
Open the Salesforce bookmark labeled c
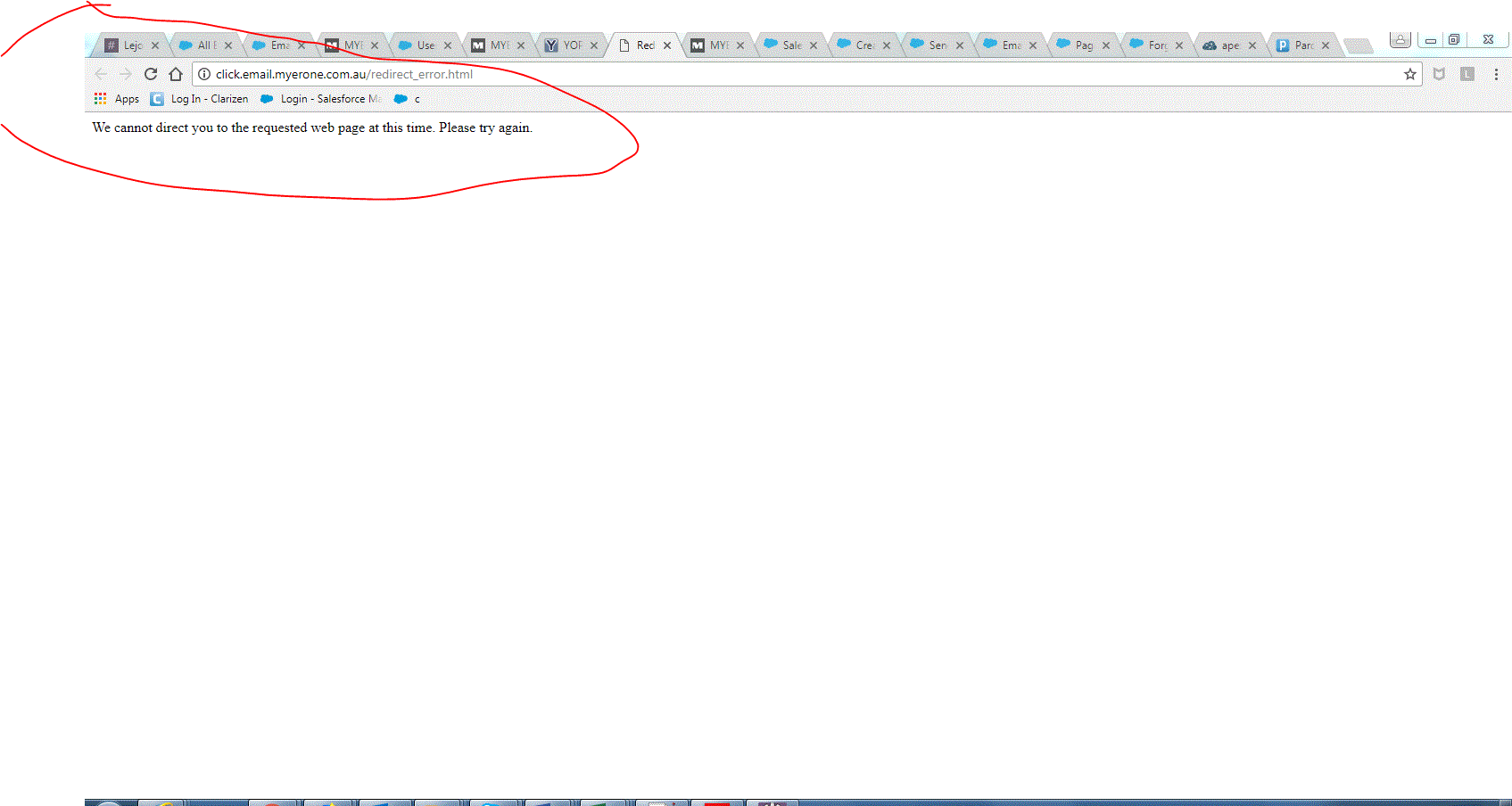[x=407, y=99]
